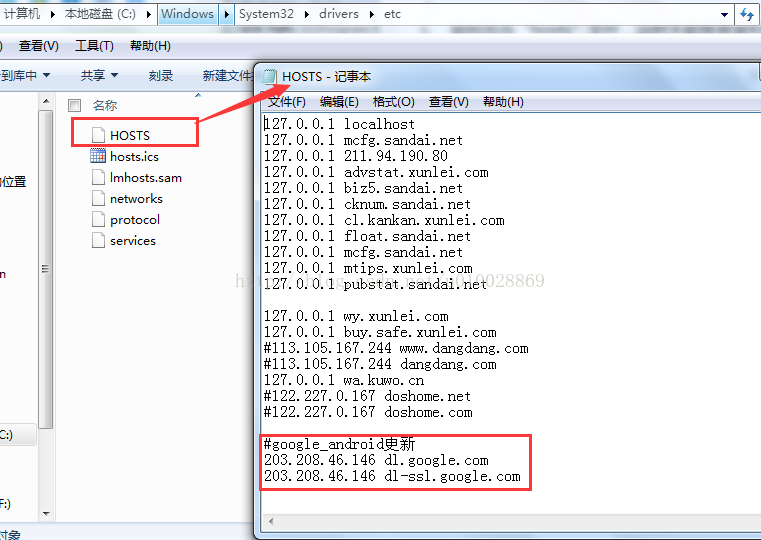Click the 计算机 breadcrumb segment
761x540 pixels.
point(22,14)
